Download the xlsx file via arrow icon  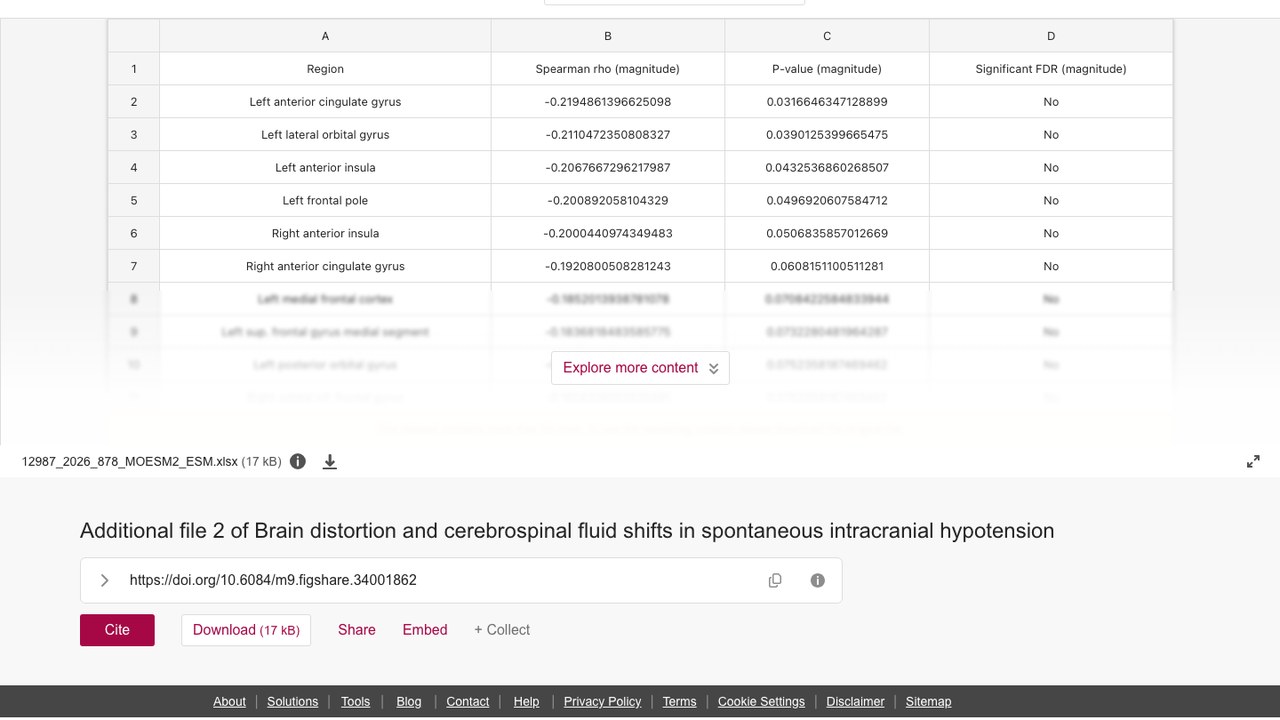[330, 461]
